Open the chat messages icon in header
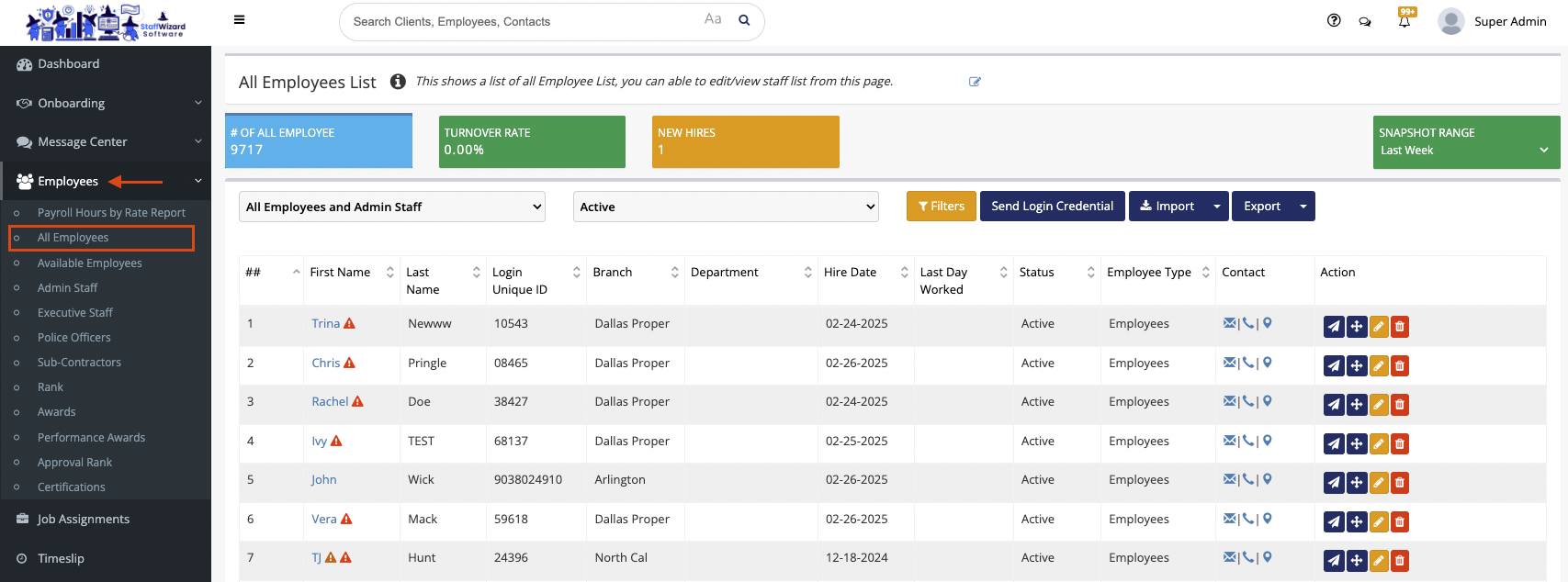The height and width of the screenshot is (582, 1568). [x=1365, y=21]
